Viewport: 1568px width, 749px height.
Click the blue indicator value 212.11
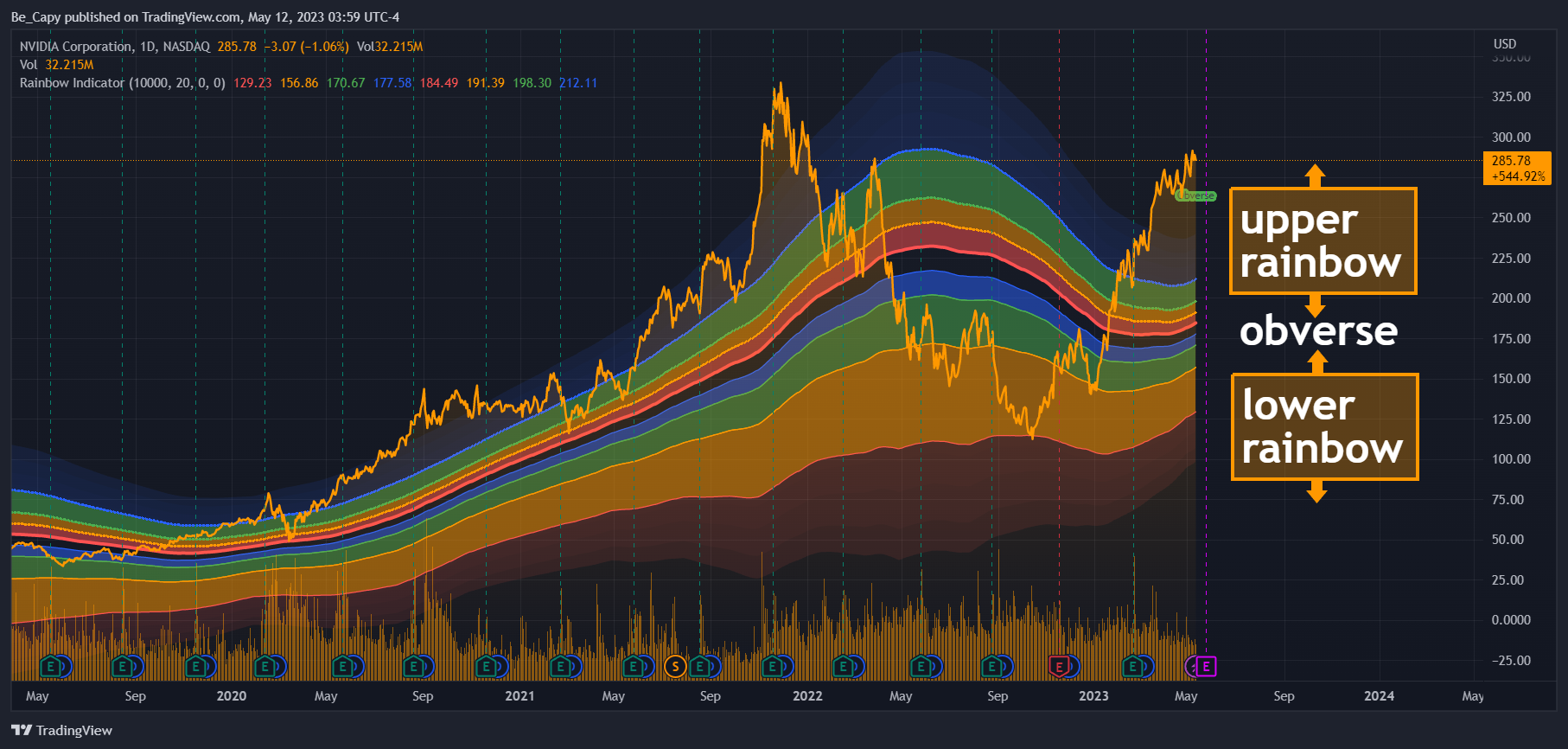click(578, 83)
